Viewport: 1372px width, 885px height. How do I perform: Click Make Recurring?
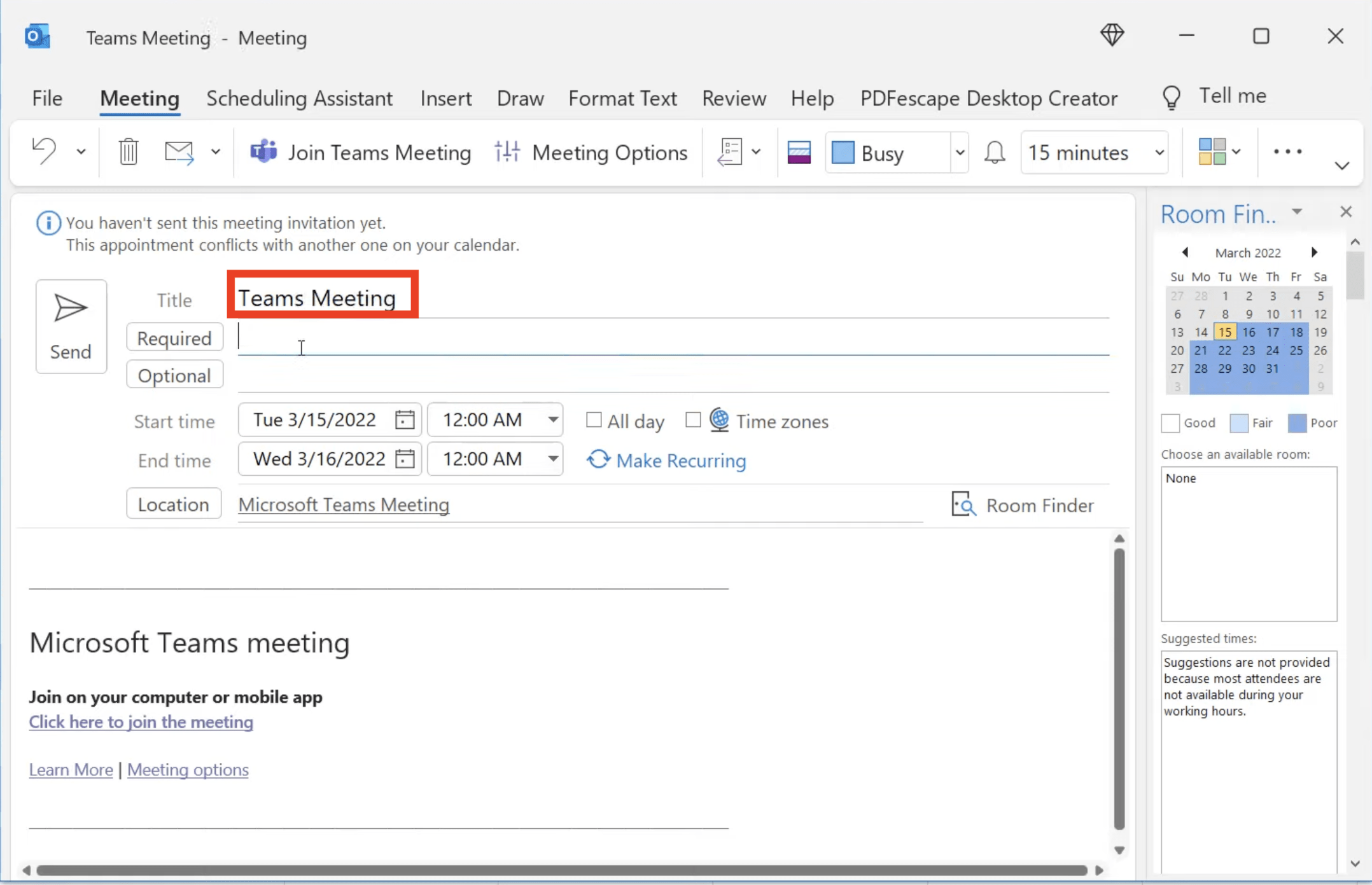click(666, 460)
